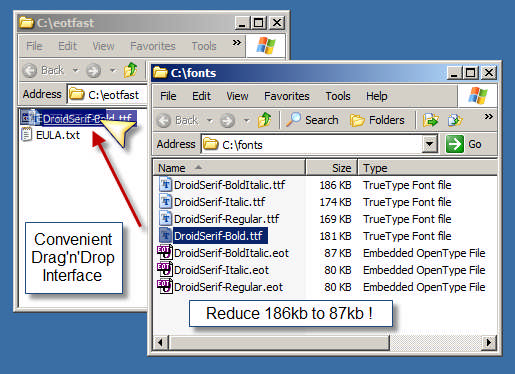Open Favorites menu in fonts window
515x374 pixels.
pyautogui.click(x=287, y=96)
